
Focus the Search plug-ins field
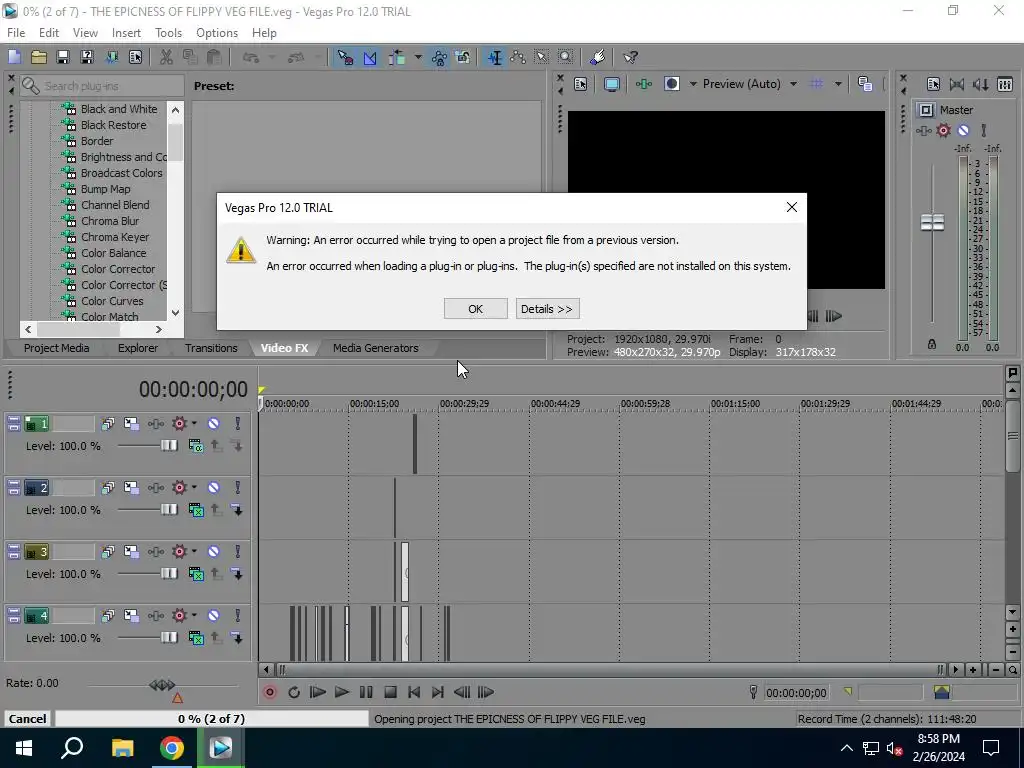click(x=102, y=86)
